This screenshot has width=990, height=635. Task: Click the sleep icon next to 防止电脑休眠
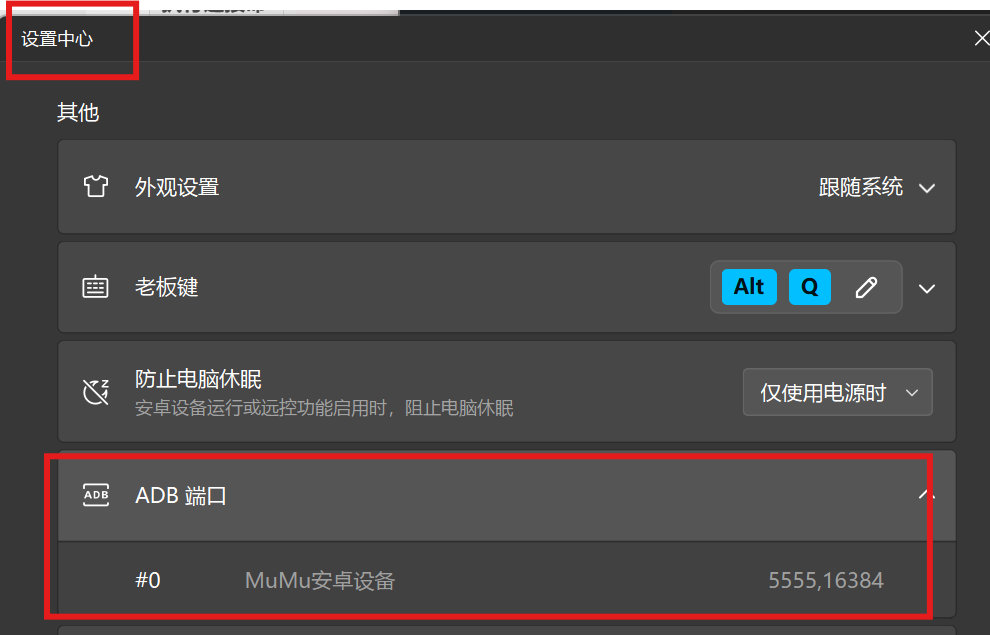click(96, 392)
